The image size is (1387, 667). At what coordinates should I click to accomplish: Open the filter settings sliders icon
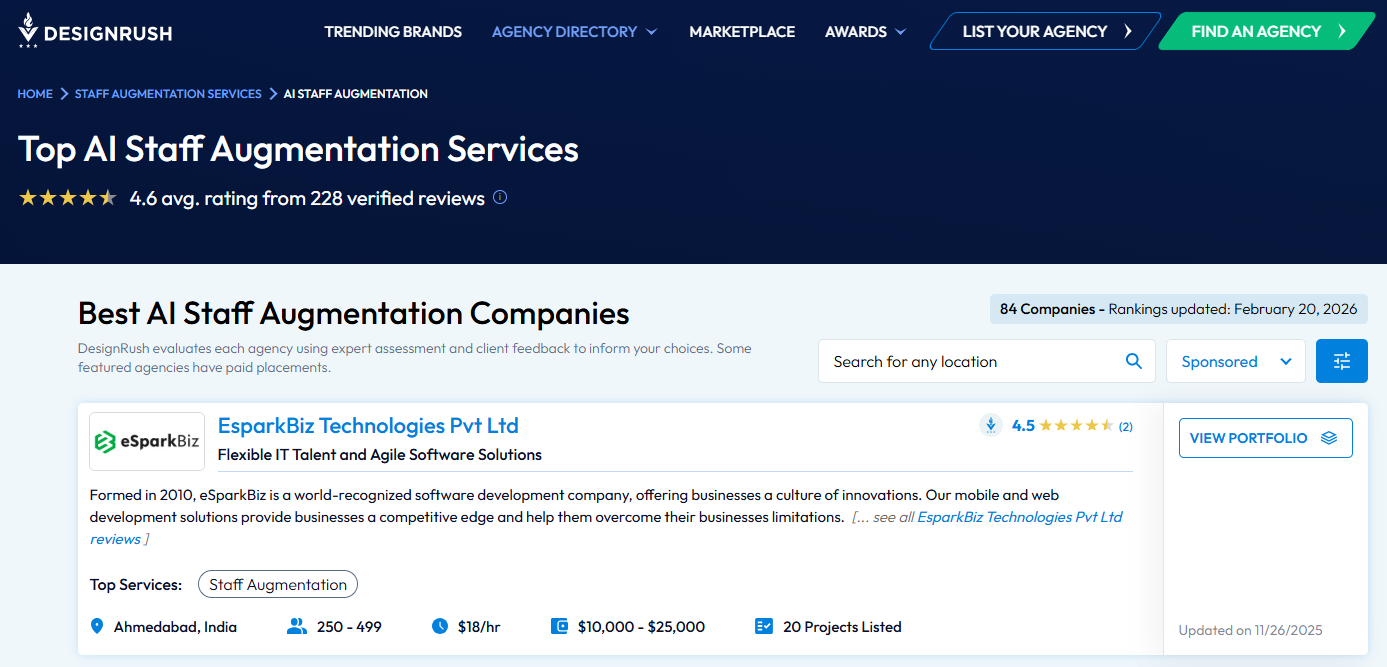coord(1342,361)
